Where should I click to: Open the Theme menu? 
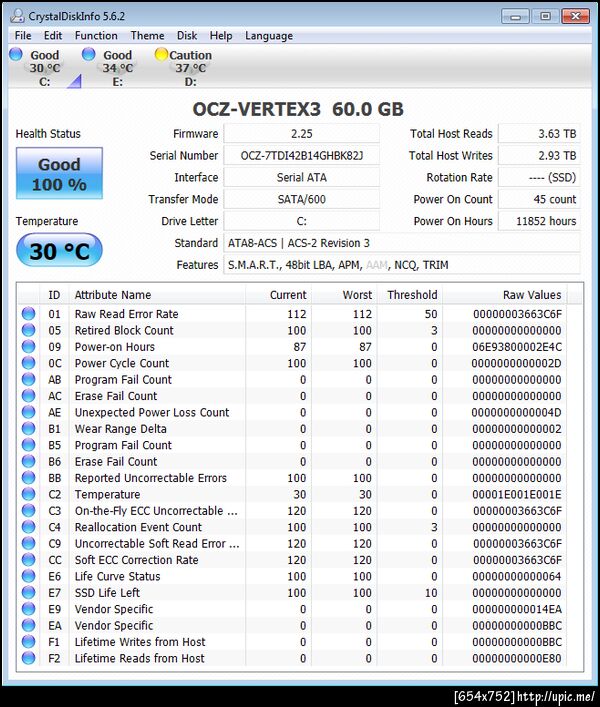tap(147, 36)
